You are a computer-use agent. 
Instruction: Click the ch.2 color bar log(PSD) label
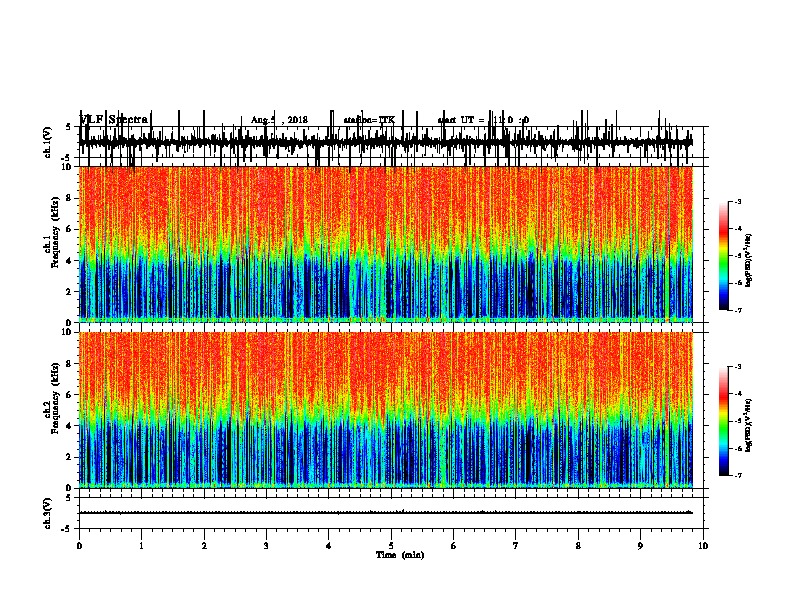click(749, 426)
